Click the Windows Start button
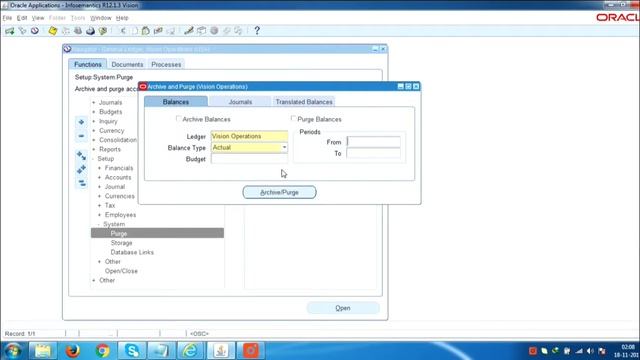 (13, 351)
